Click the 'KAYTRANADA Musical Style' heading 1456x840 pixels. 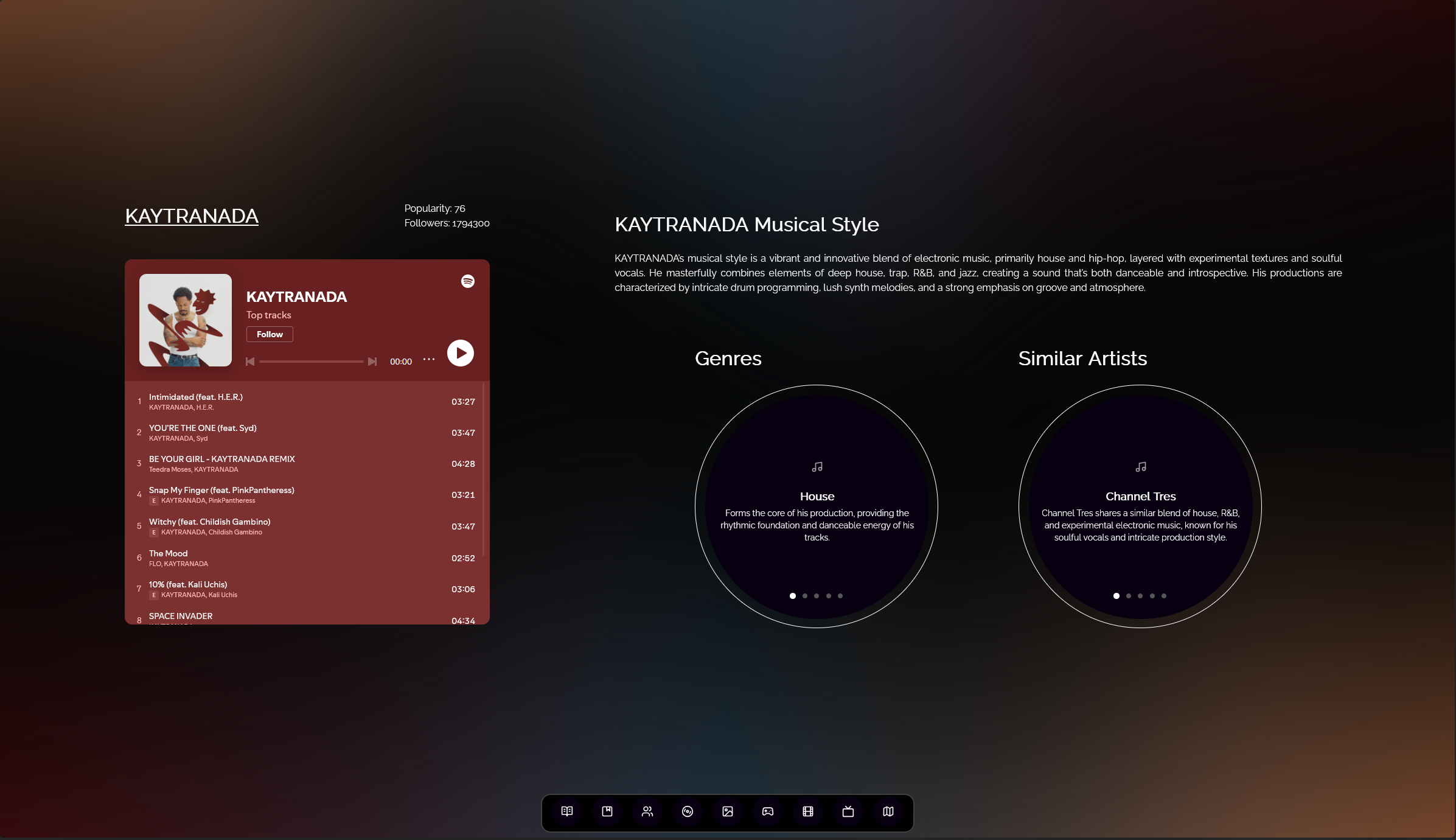(747, 225)
